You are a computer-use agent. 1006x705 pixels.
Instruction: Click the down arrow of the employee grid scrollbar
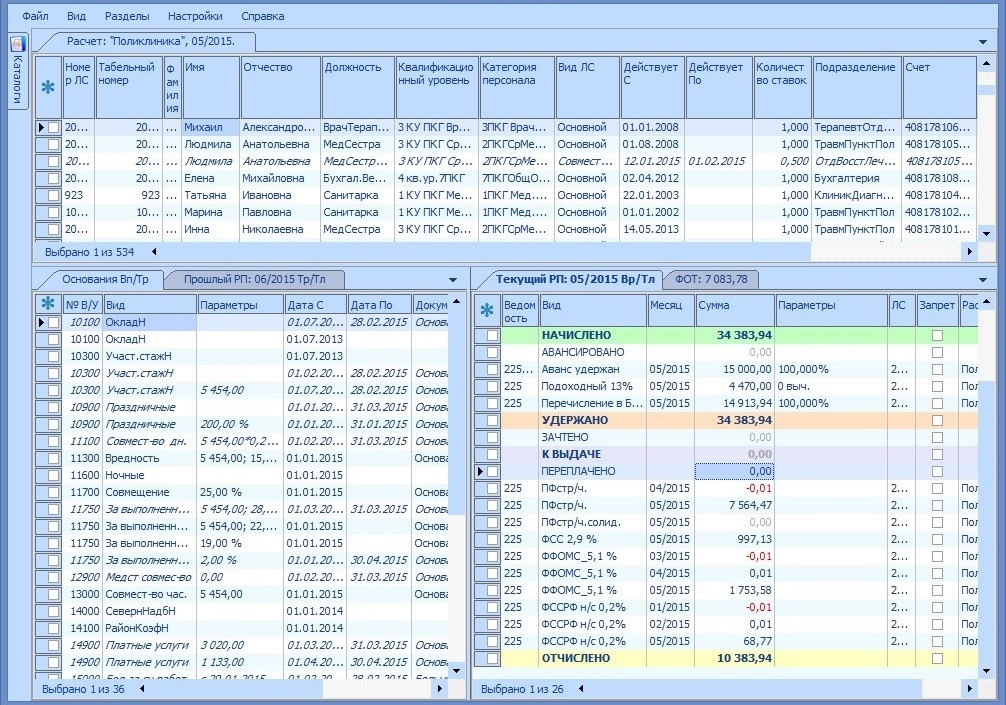(986, 234)
